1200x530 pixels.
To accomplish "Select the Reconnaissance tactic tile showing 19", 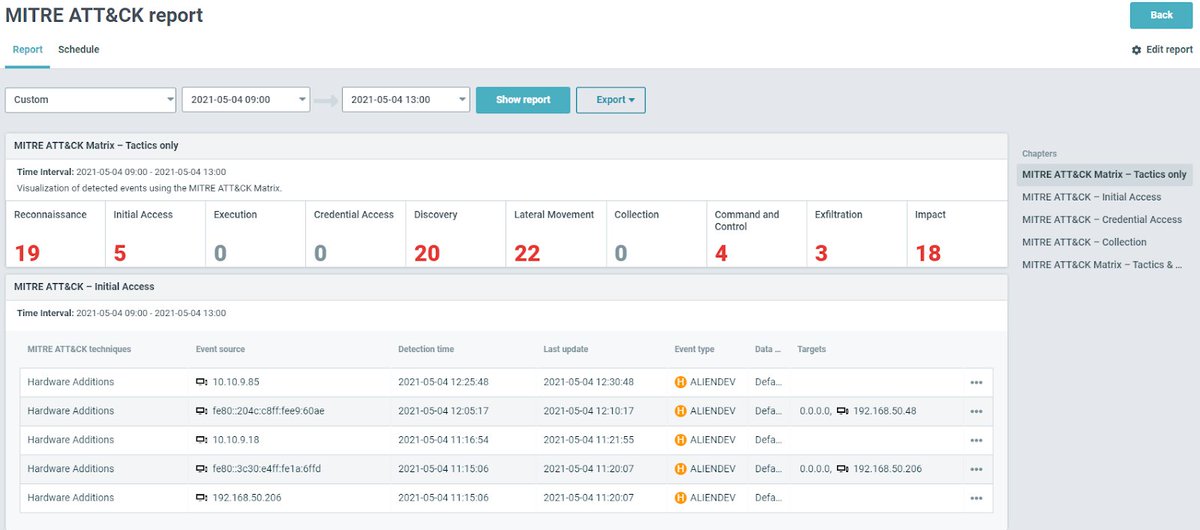I will pyautogui.click(x=55, y=234).
